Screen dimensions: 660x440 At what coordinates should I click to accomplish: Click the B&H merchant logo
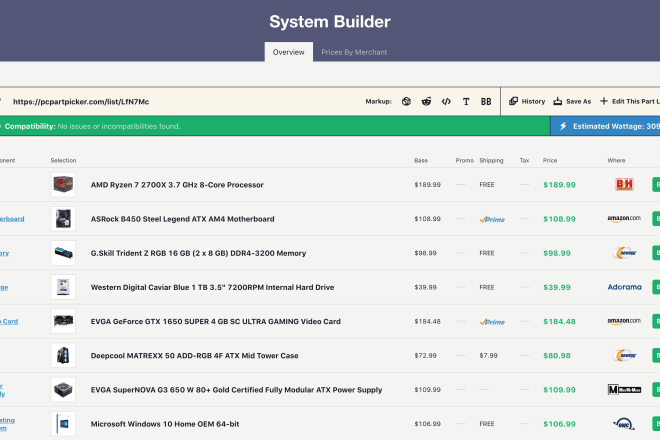pyautogui.click(x=624, y=184)
